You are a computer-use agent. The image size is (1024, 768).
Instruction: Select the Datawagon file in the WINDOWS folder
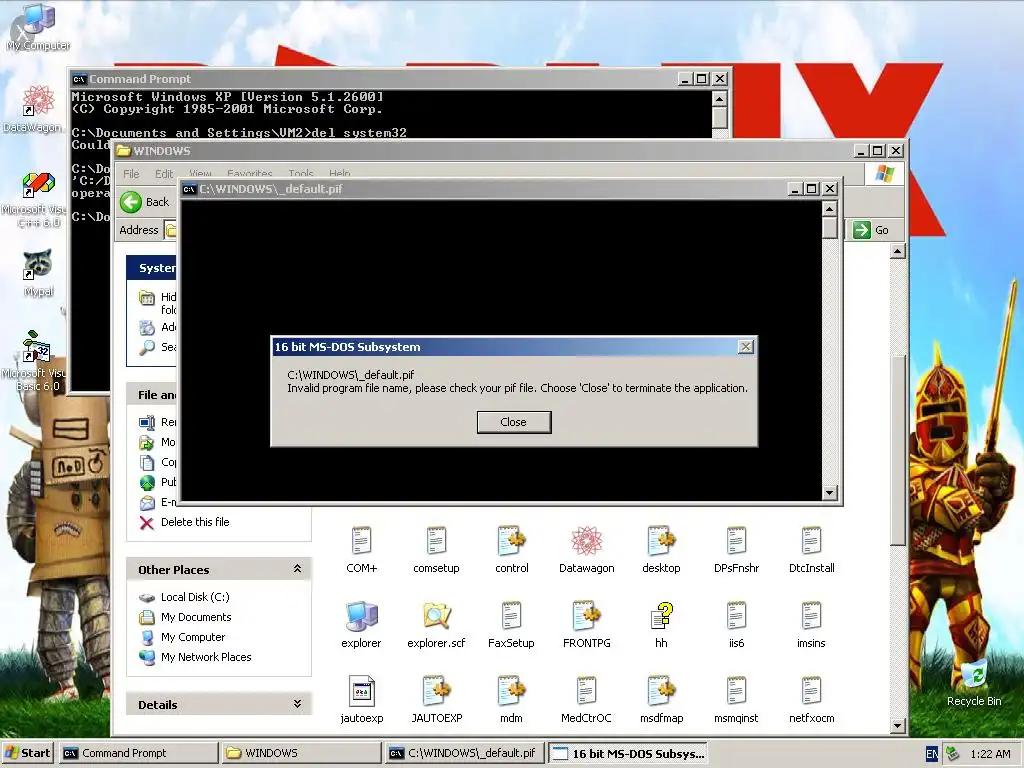click(x=586, y=550)
